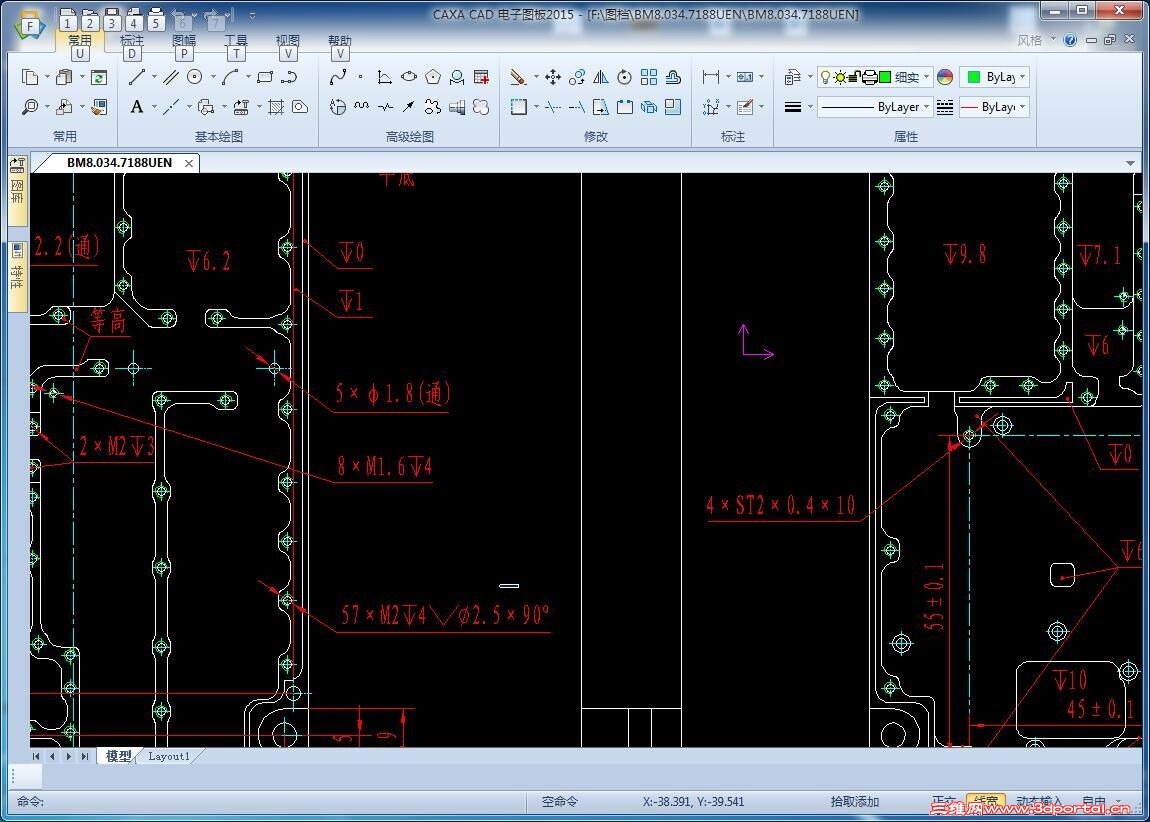Select the Line drawing tool

(138, 75)
